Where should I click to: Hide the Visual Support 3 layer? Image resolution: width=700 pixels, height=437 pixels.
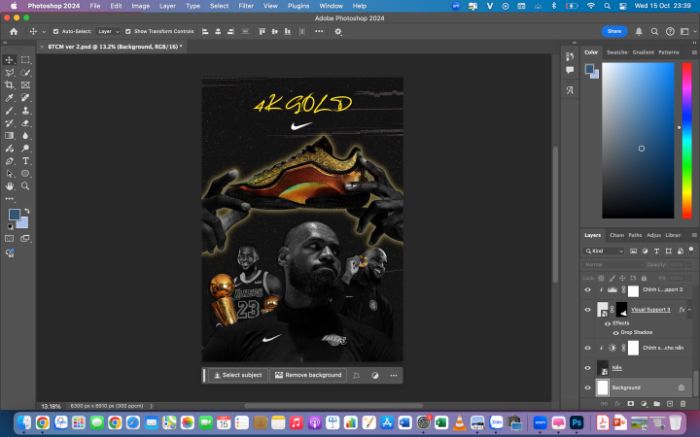[588, 309]
